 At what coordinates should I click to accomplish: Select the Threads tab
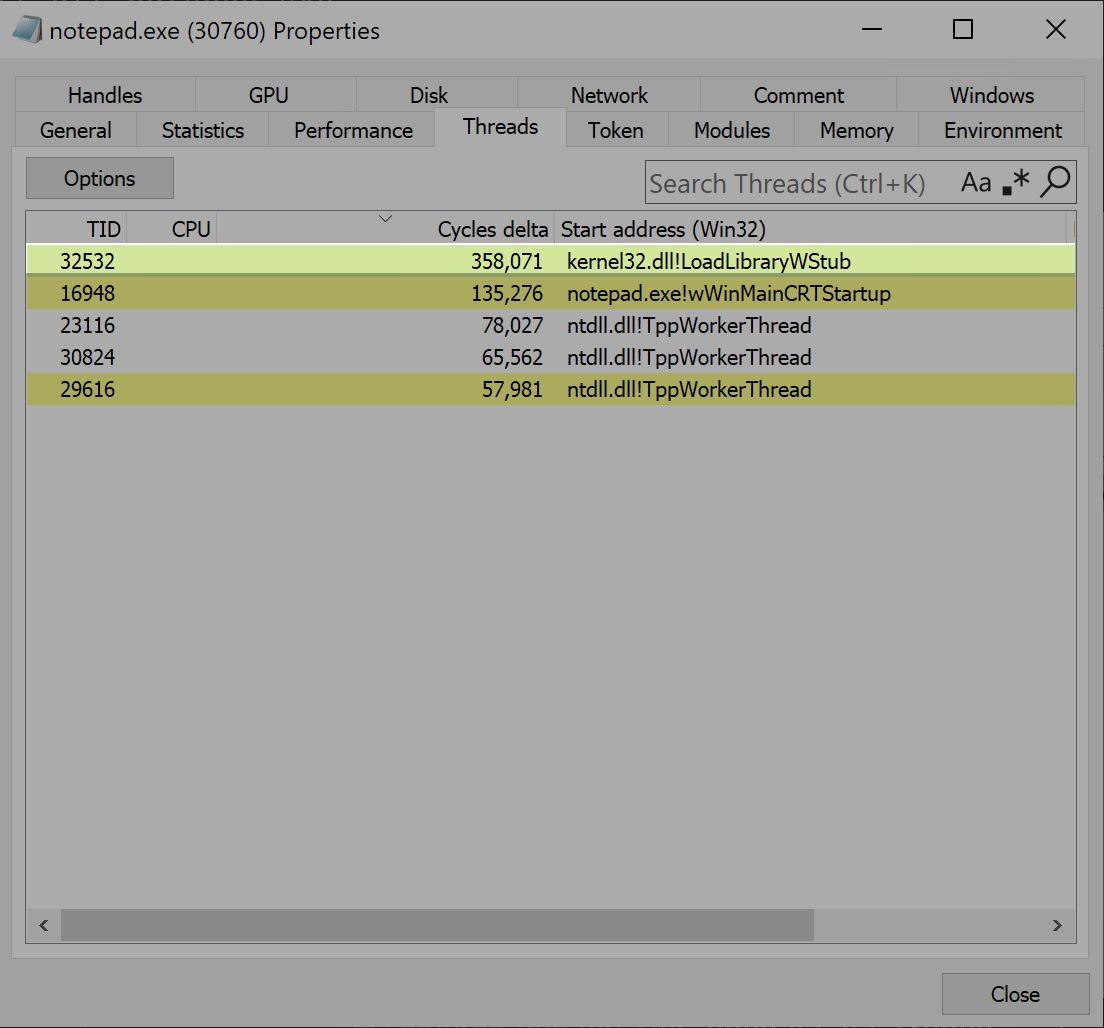(x=501, y=127)
